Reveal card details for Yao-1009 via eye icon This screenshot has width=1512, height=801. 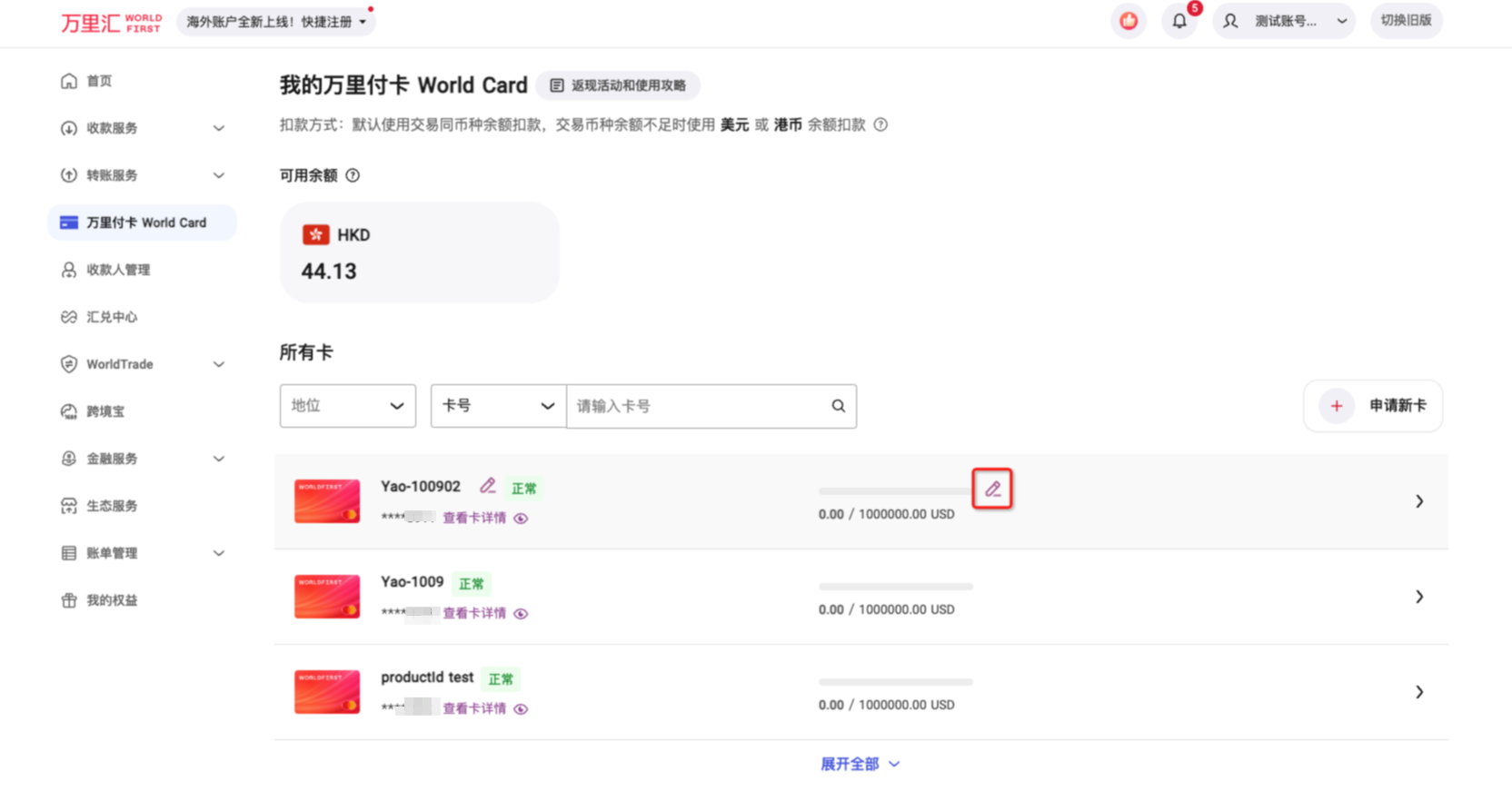[521, 614]
